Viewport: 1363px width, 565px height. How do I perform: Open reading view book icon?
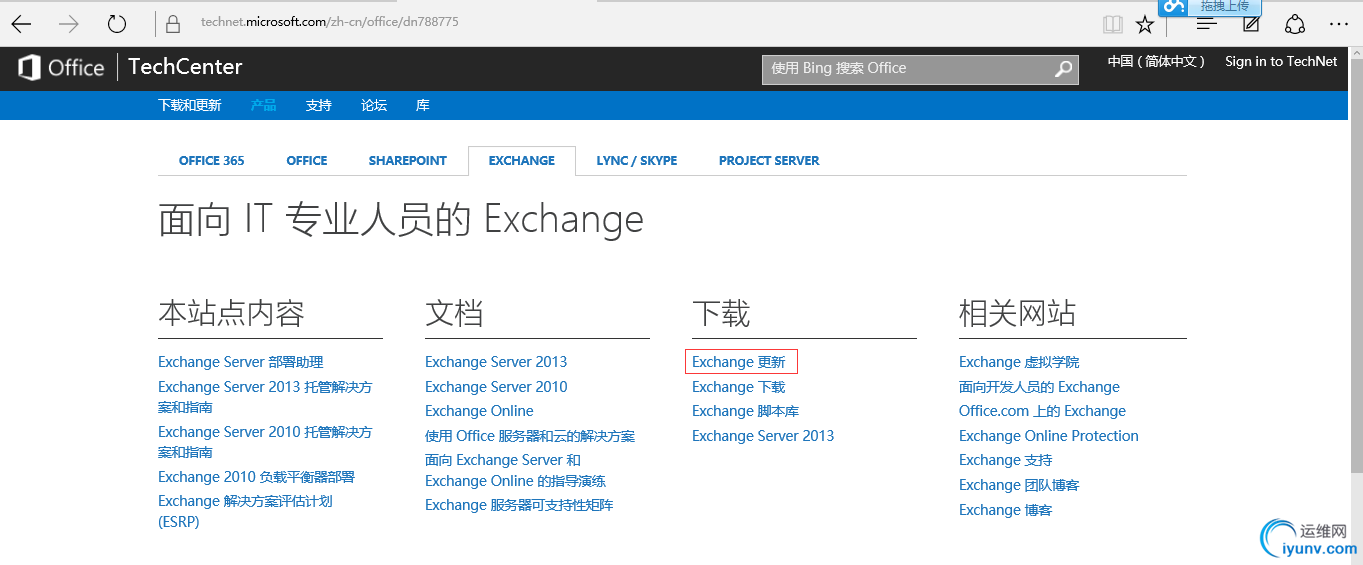click(x=1112, y=24)
